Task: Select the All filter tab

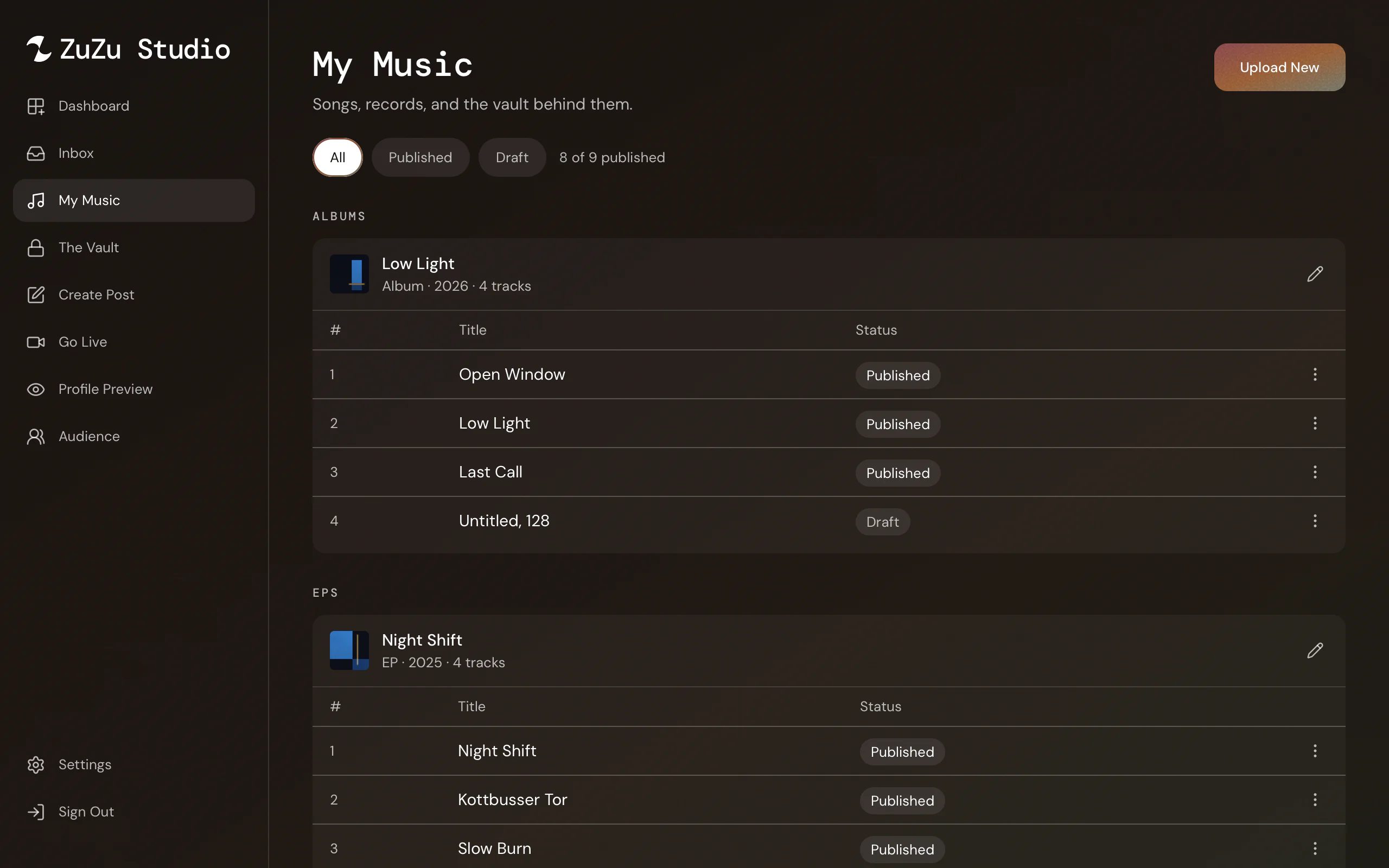Action: click(x=337, y=157)
